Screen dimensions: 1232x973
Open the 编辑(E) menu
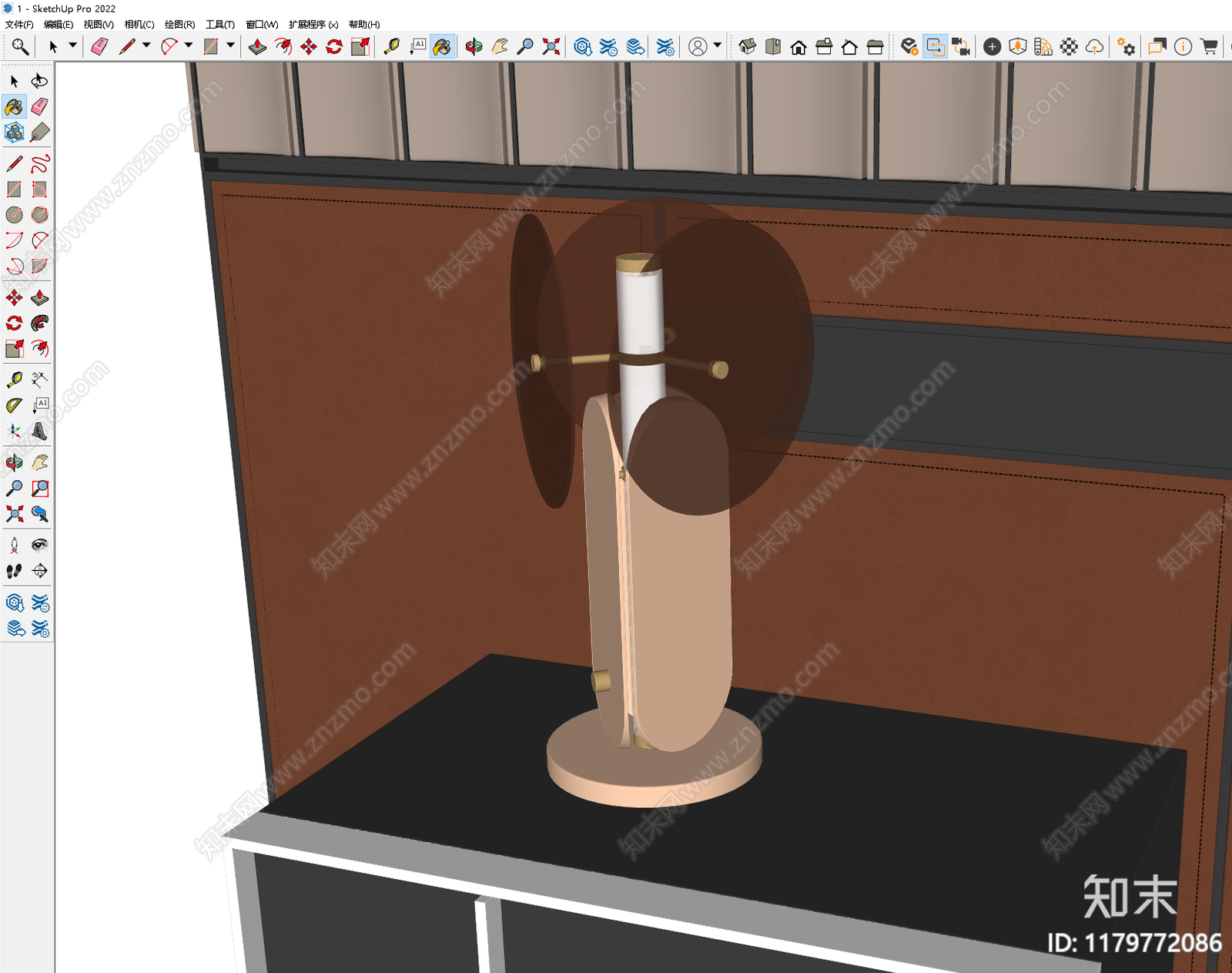pyautogui.click(x=59, y=25)
